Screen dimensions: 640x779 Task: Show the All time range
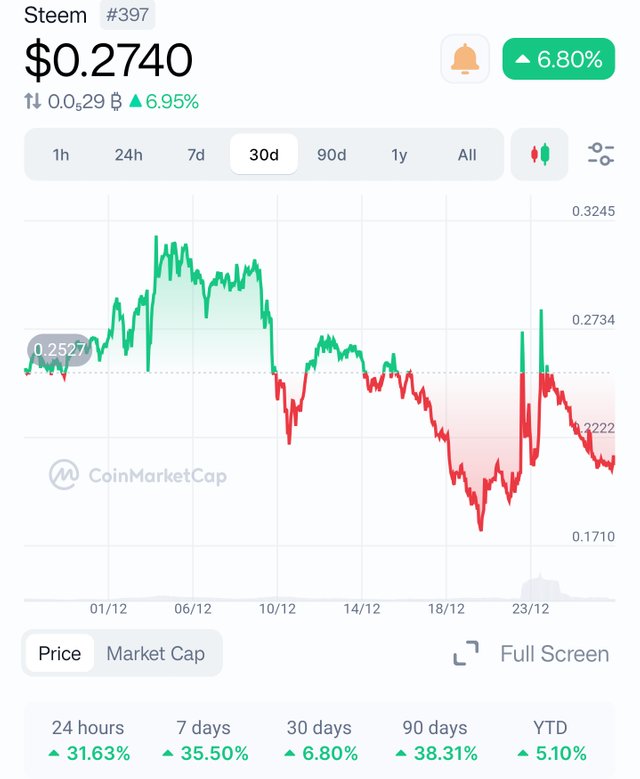(467, 155)
